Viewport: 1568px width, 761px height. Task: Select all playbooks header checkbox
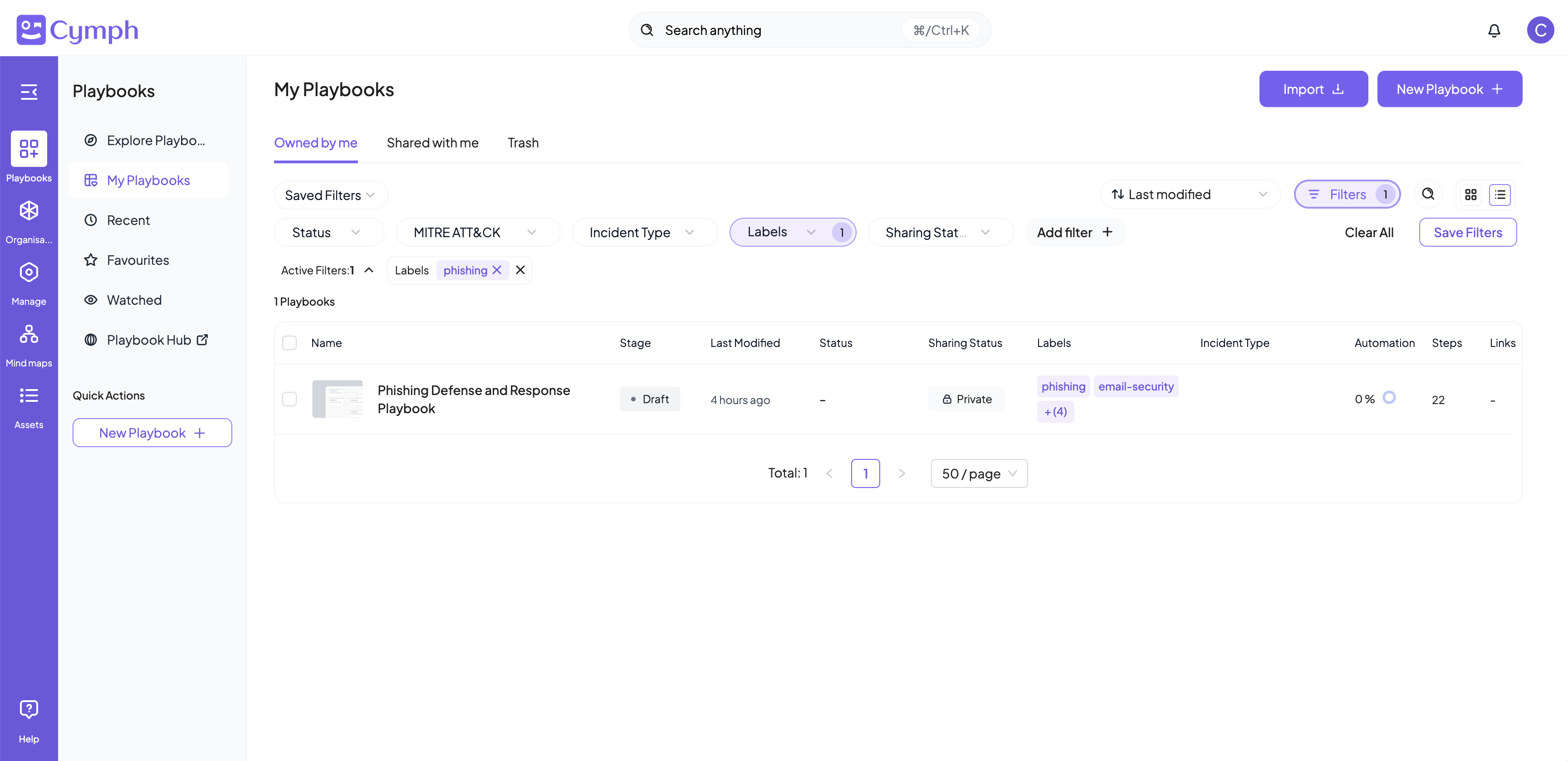click(290, 343)
